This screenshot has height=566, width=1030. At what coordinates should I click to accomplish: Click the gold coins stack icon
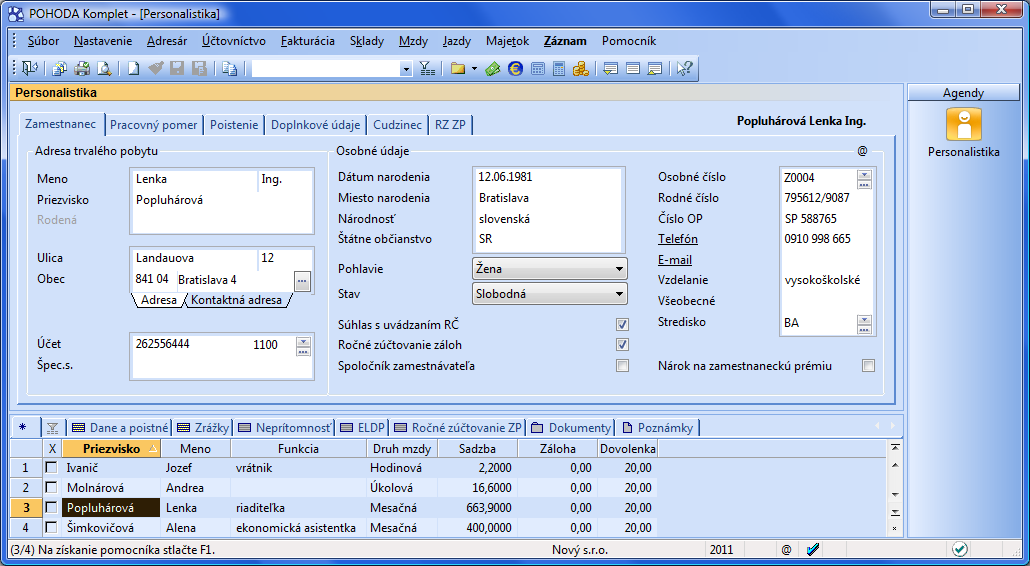(x=581, y=68)
